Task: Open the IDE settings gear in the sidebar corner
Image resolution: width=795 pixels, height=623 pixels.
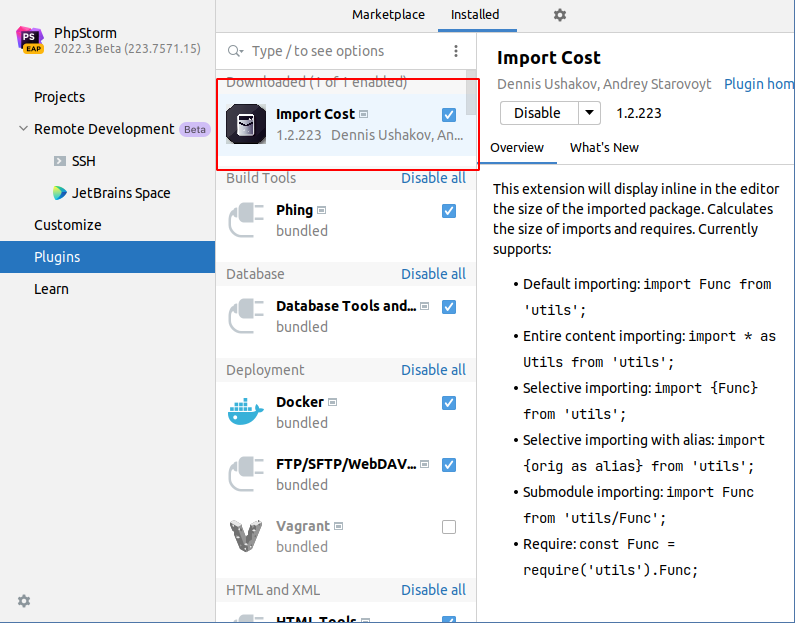Action: tap(24, 601)
